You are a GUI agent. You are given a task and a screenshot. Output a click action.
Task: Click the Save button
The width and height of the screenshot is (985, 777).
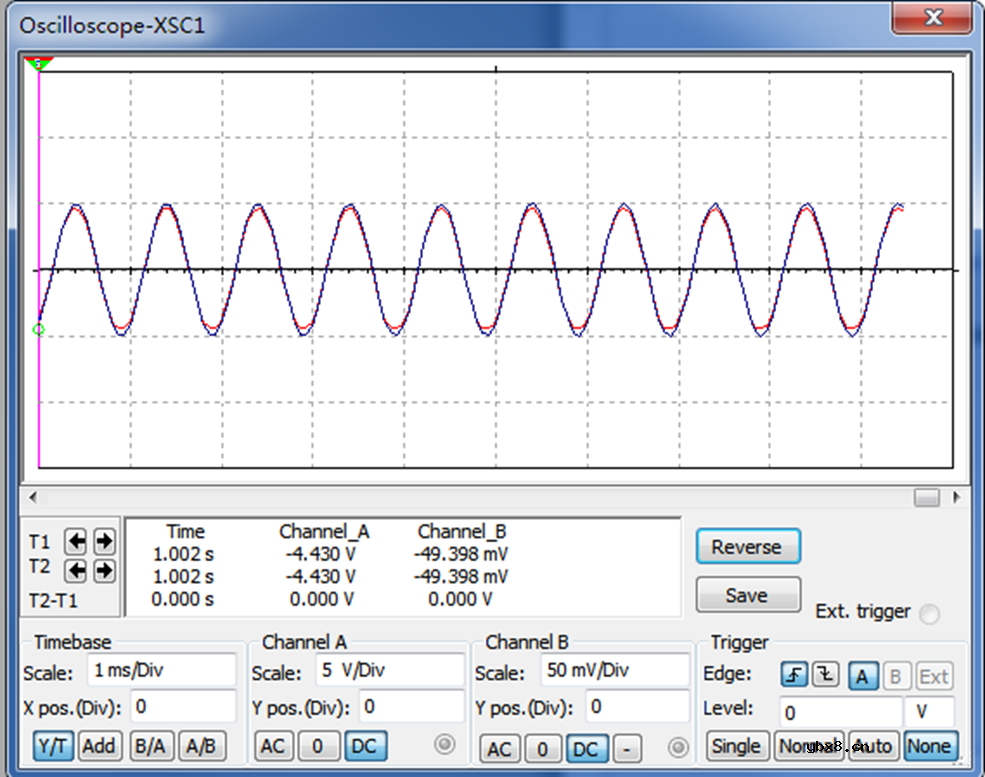coord(747,595)
